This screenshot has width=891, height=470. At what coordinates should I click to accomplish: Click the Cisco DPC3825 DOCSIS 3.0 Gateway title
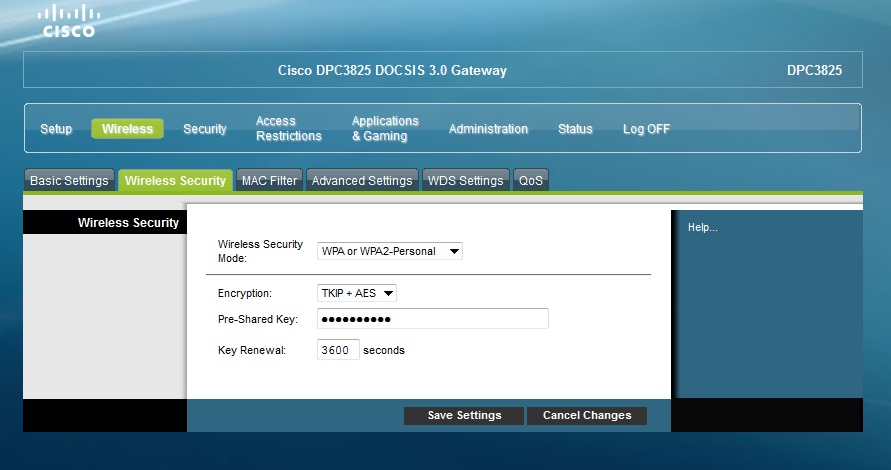[392, 70]
